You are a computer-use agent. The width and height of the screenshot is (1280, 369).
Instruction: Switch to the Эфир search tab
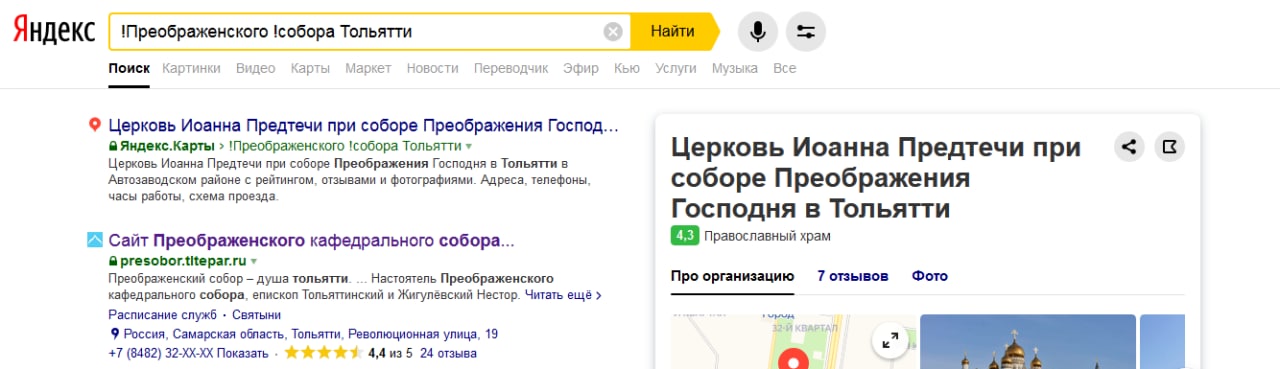(581, 68)
